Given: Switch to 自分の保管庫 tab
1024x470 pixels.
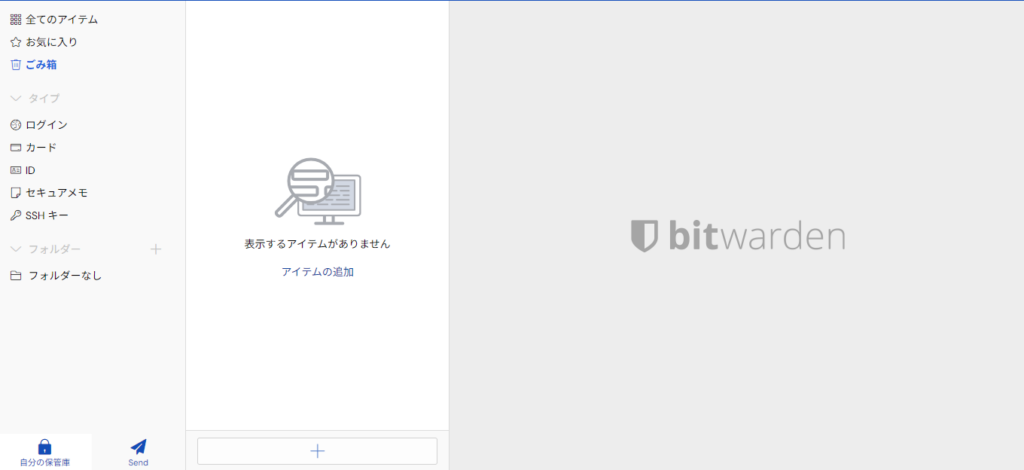Looking at the screenshot, I should pos(45,452).
